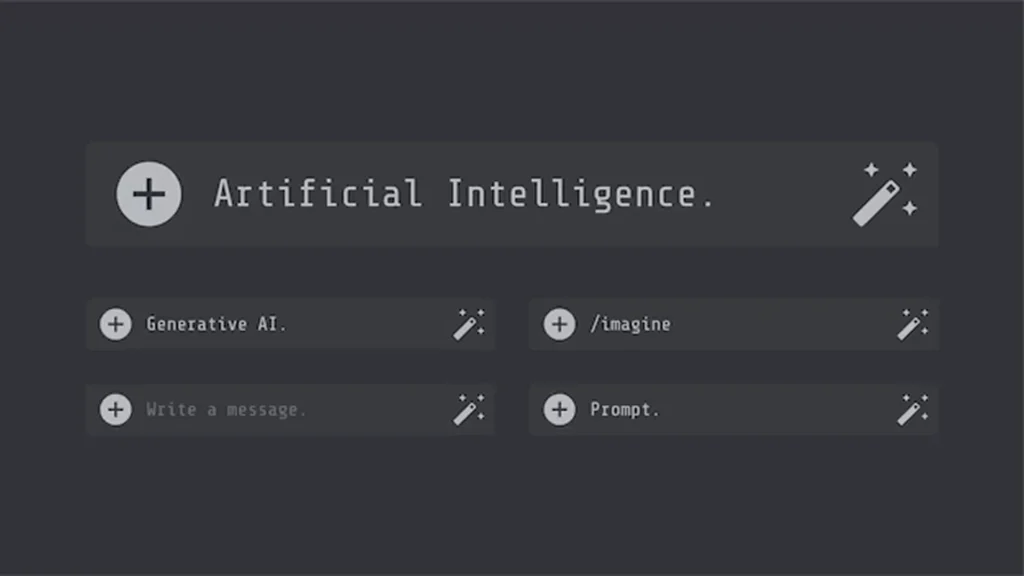
Task: Click the Artificial Intelligence heading text
Action: [x=463, y=194]
